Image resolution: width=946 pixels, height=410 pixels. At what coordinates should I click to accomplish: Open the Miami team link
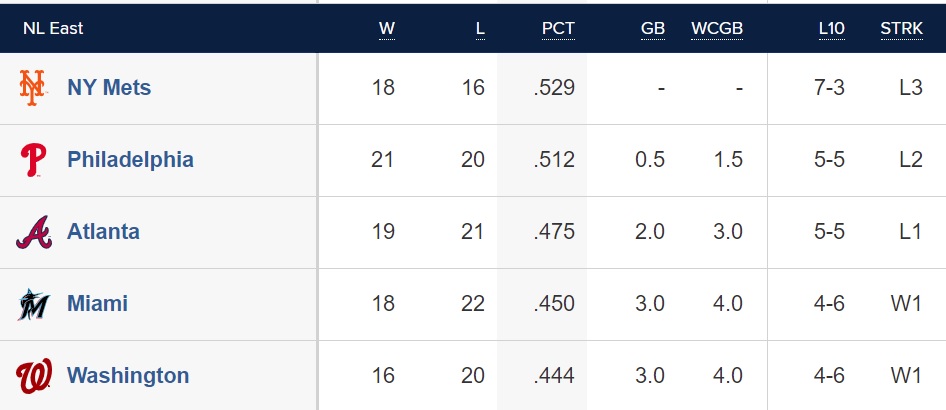(97, 304)
